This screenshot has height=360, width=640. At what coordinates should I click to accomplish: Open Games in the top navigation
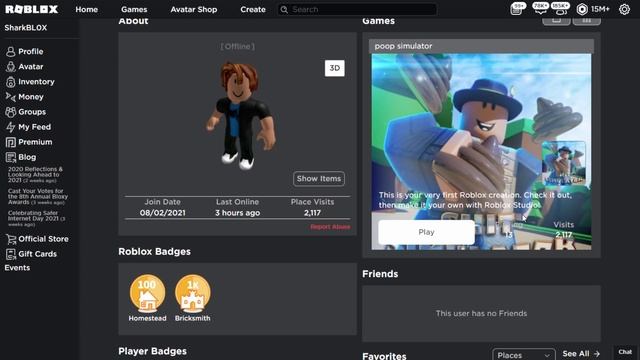pyautogui.click(x=134, y=9)
